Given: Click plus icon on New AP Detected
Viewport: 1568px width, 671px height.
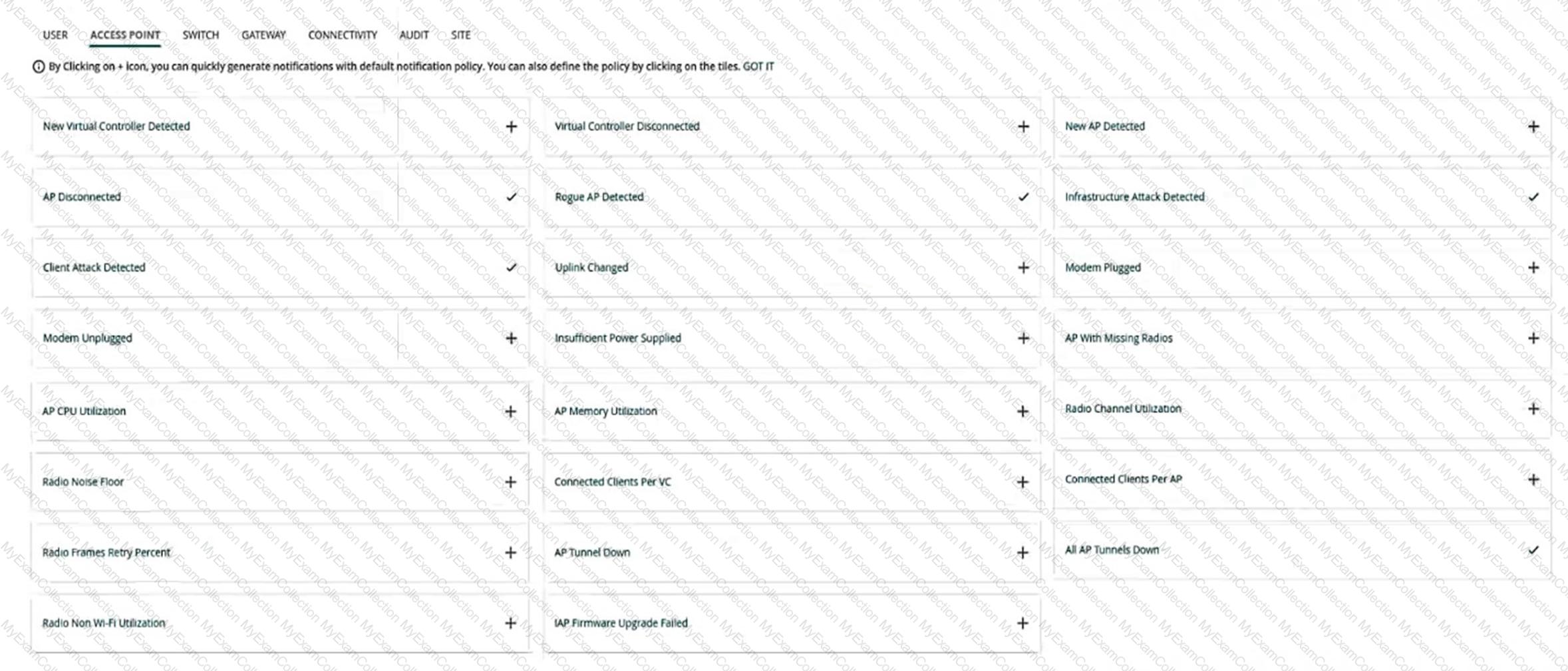Looking at the screenshot, I should 1533,126.
